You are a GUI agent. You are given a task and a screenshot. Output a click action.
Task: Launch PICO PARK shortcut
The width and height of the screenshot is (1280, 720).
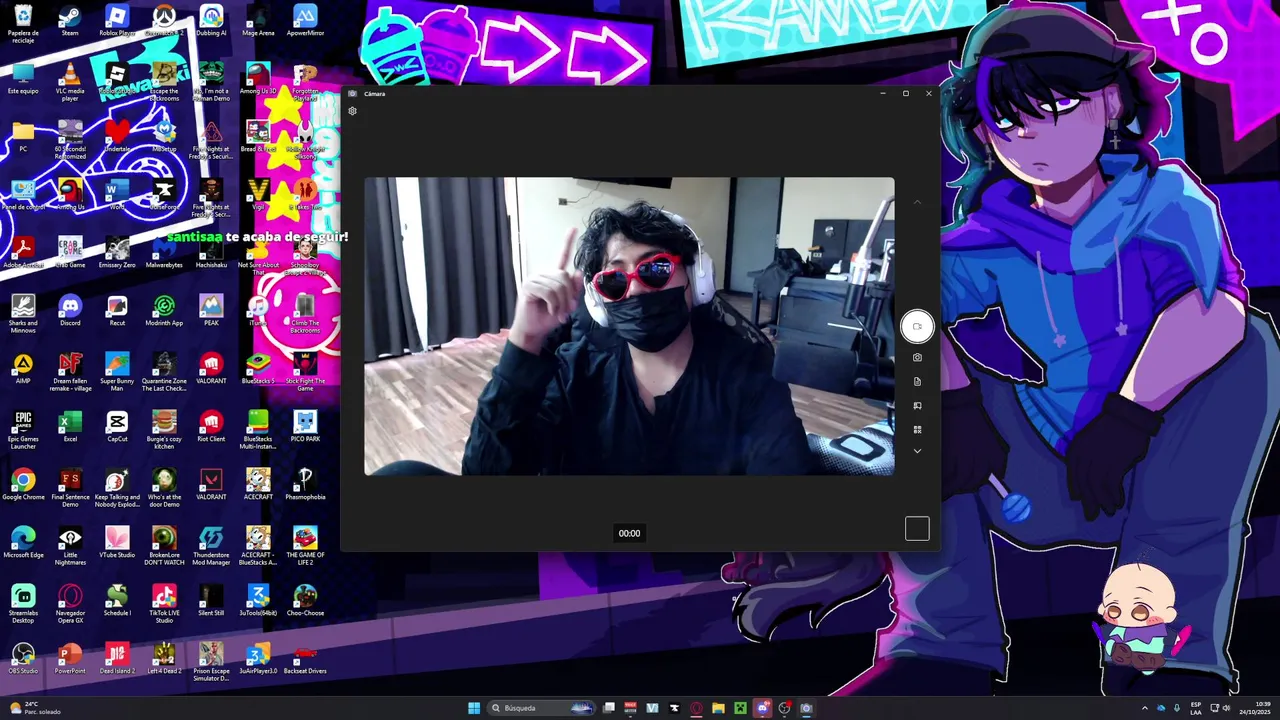305,426
